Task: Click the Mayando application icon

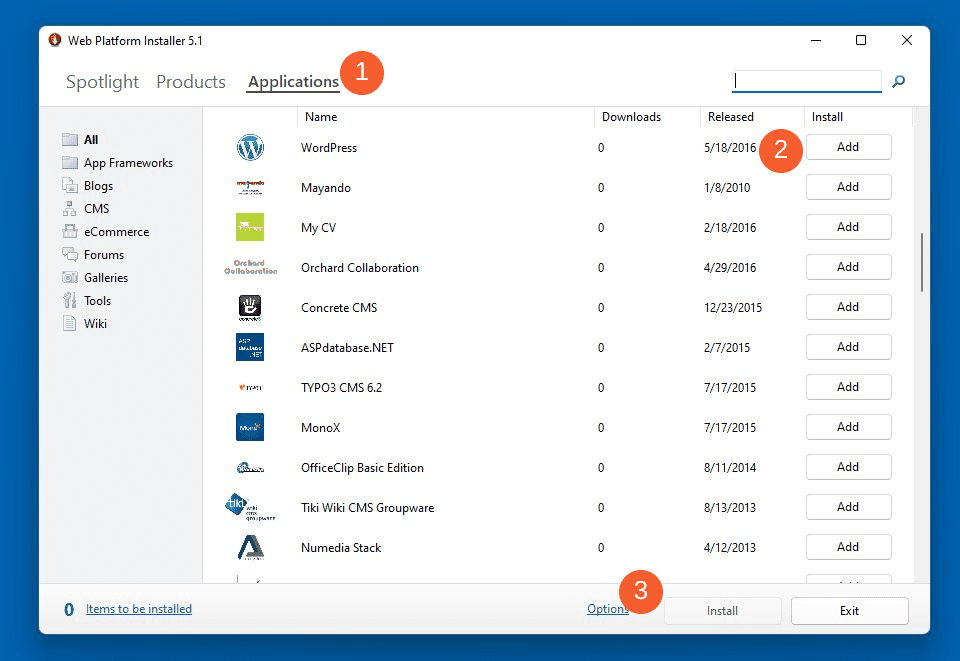Action: [250, 187]
